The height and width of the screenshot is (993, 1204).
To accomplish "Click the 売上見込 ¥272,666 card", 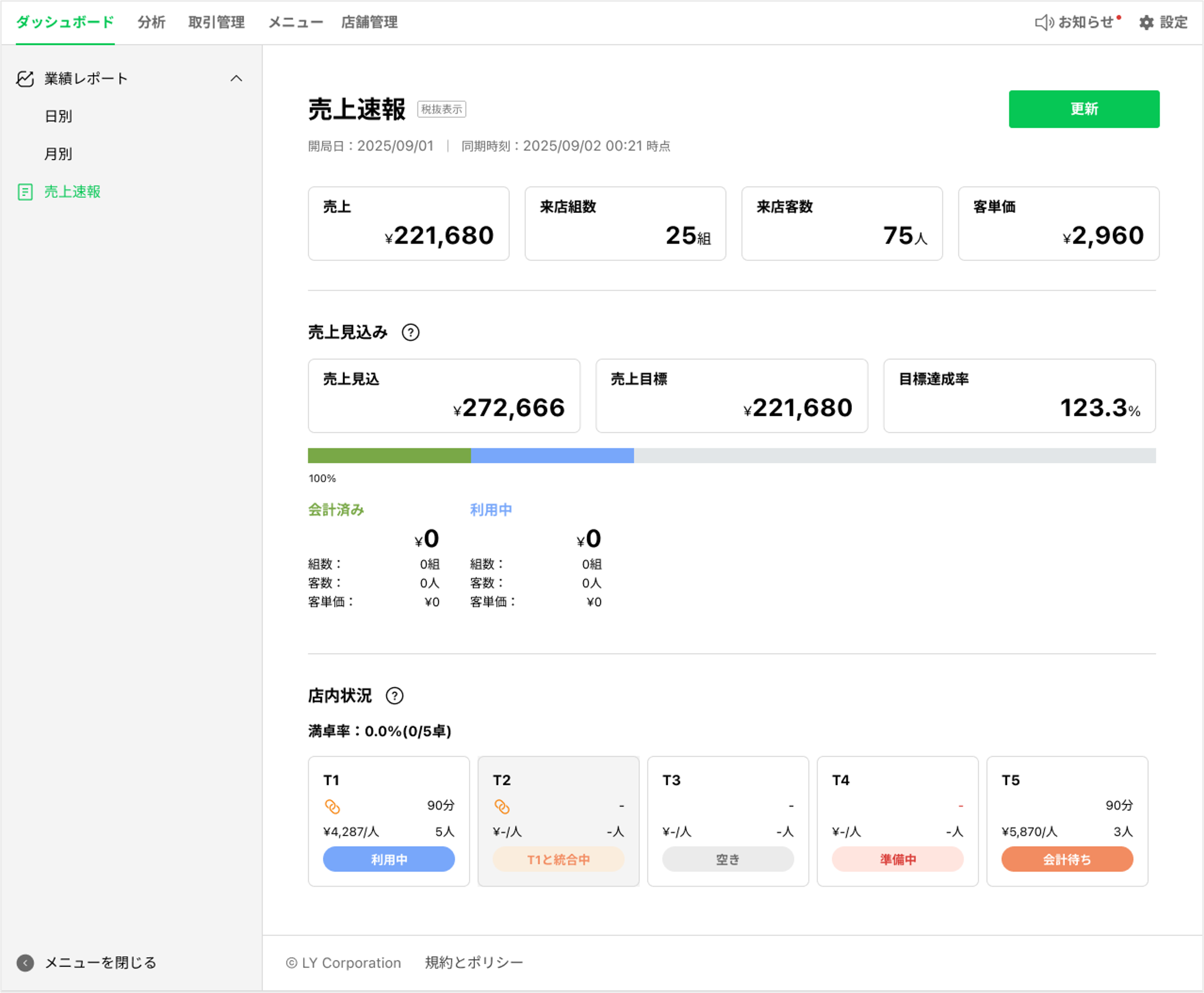I will tap(444, 396).
